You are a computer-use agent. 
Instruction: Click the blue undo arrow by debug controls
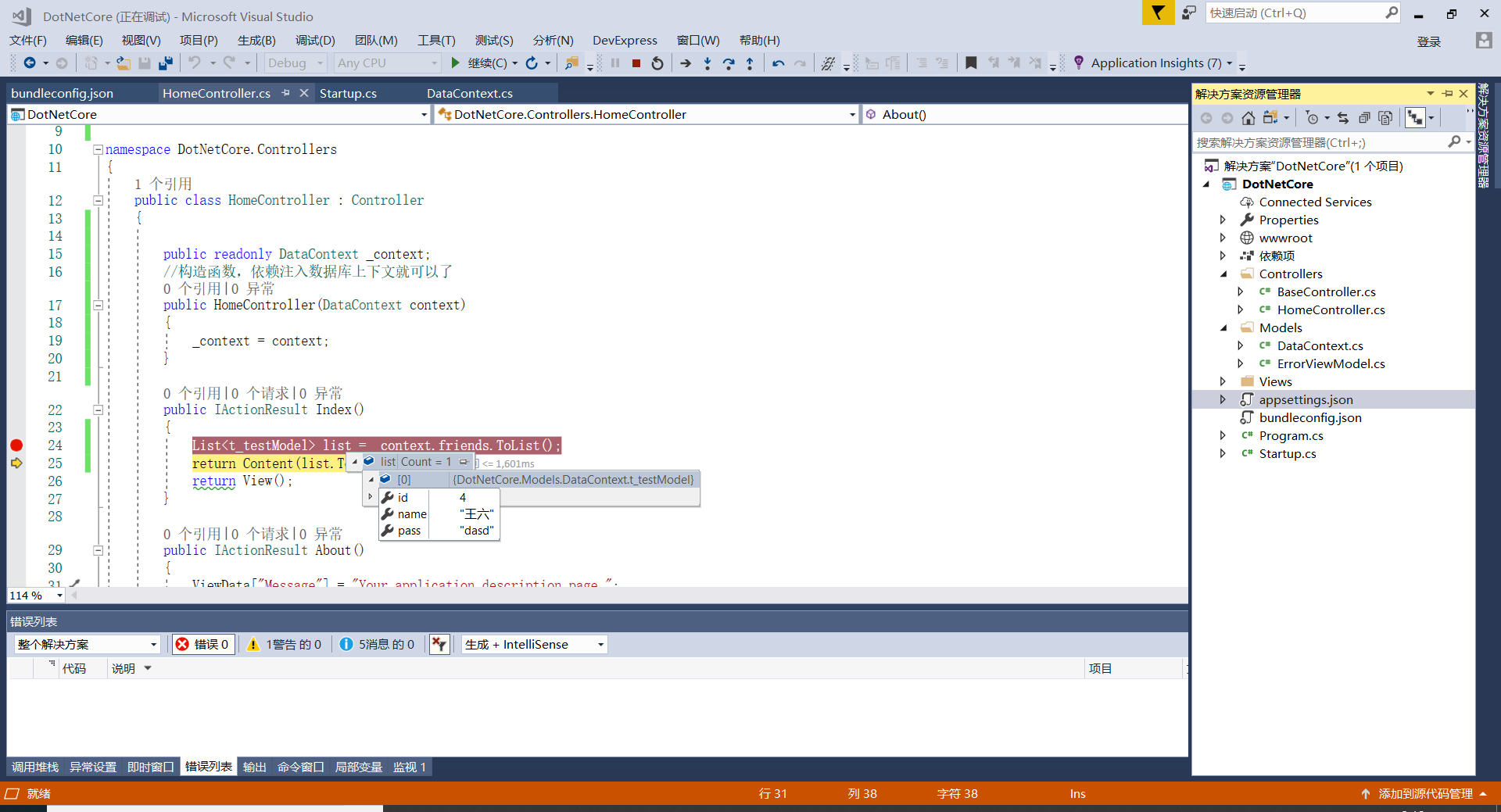778,63
